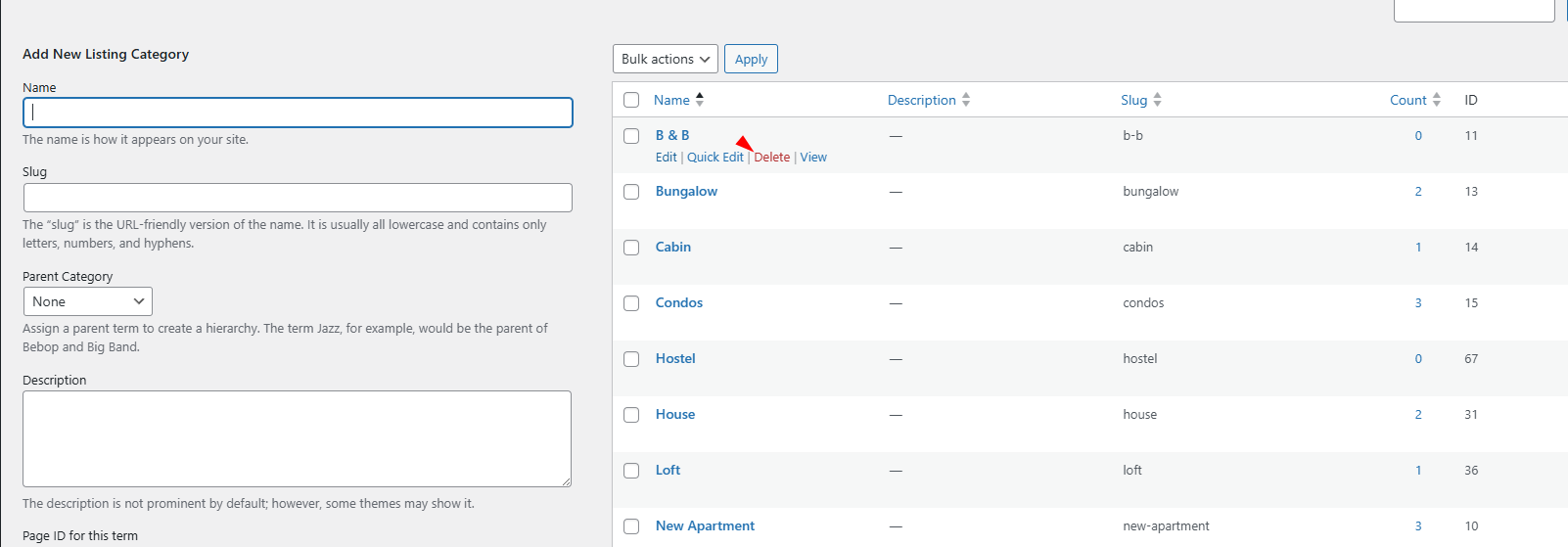Click Quick Edit under B & B
Viewport: 1568px width, 547px height.
click(715, 158)
